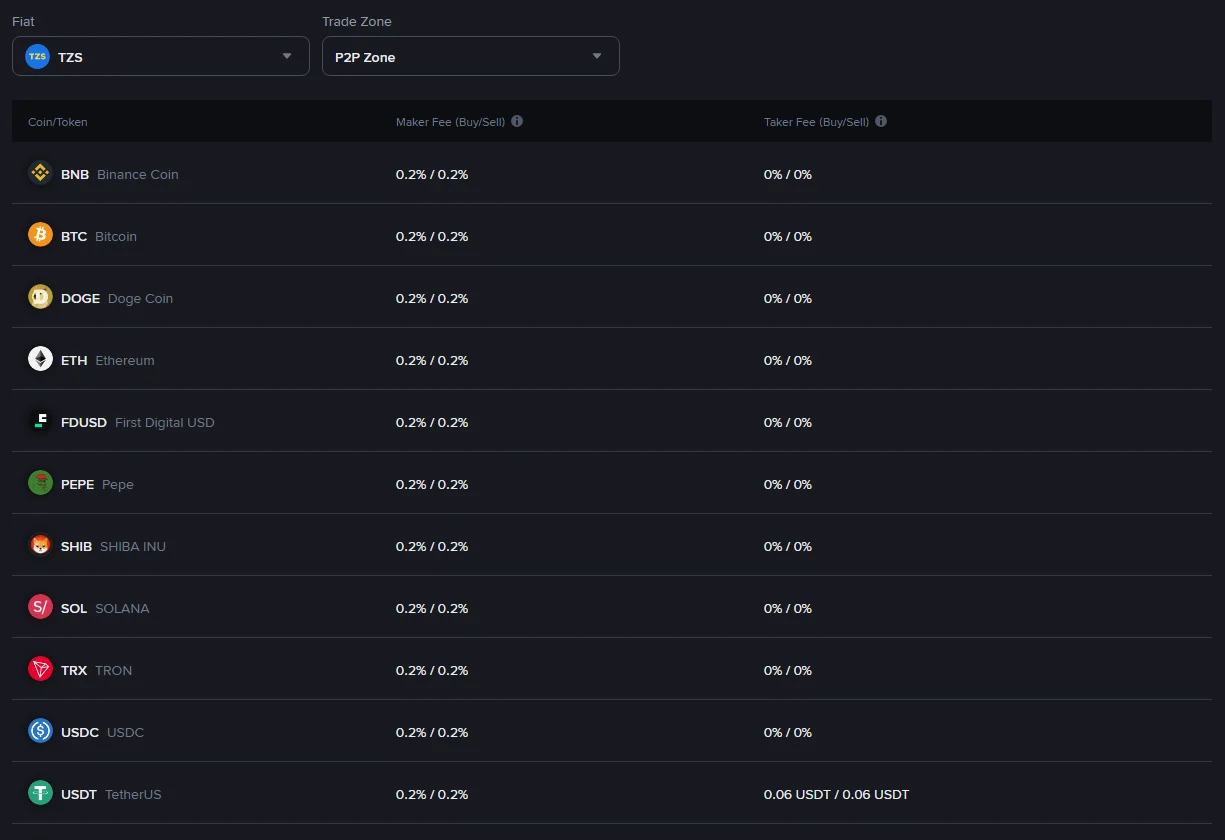Screen dimensions: 1225x840
Task: Click the PEPE taker fee 0% / 0%
Action: click(x=788, y=484)
